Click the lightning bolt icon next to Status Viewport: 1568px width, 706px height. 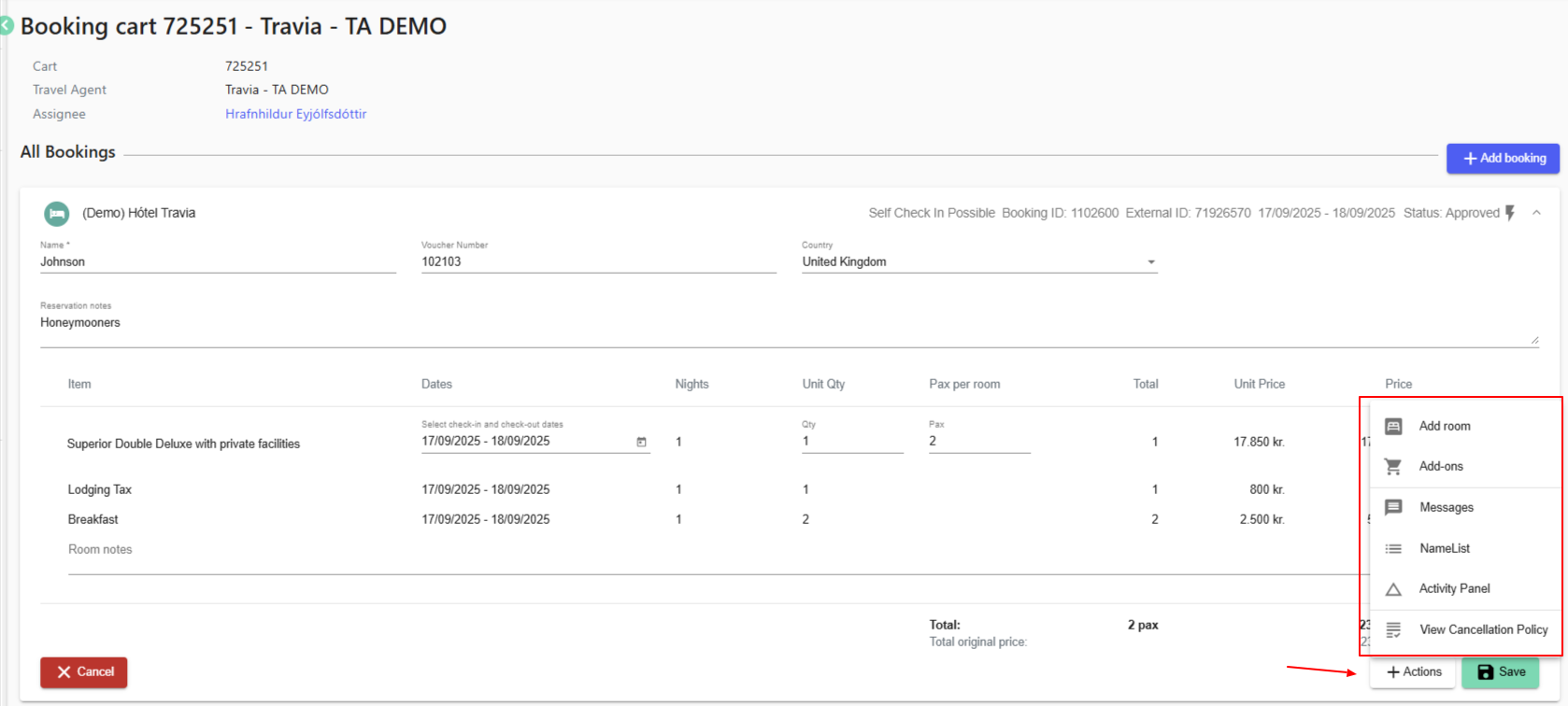coord(1510,213)
